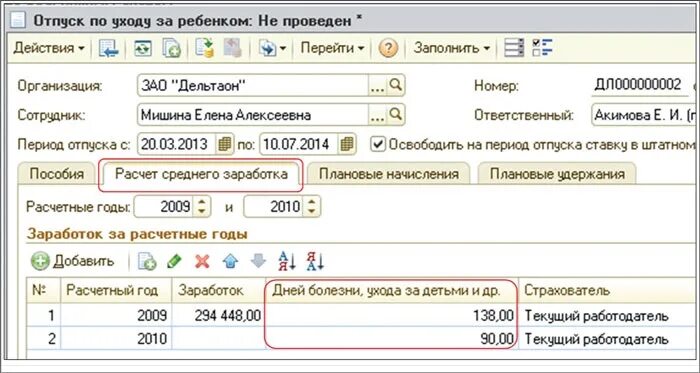The height and width of the screenshot is (373, 700).
Task: Click the first calculation year field 2009
Action: tap(164, 207)
